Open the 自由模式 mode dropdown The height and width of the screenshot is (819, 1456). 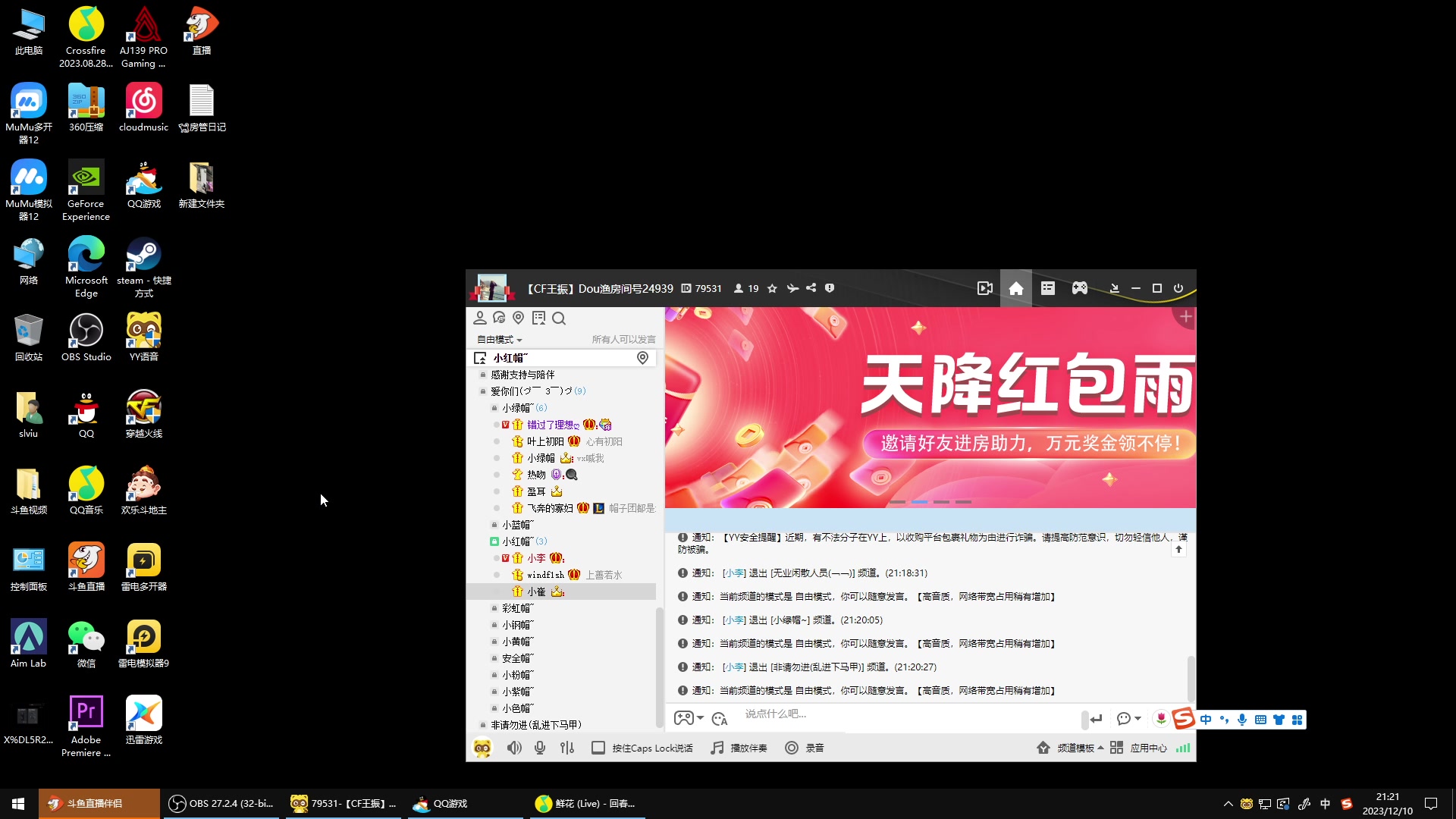[x=497, y=339]
